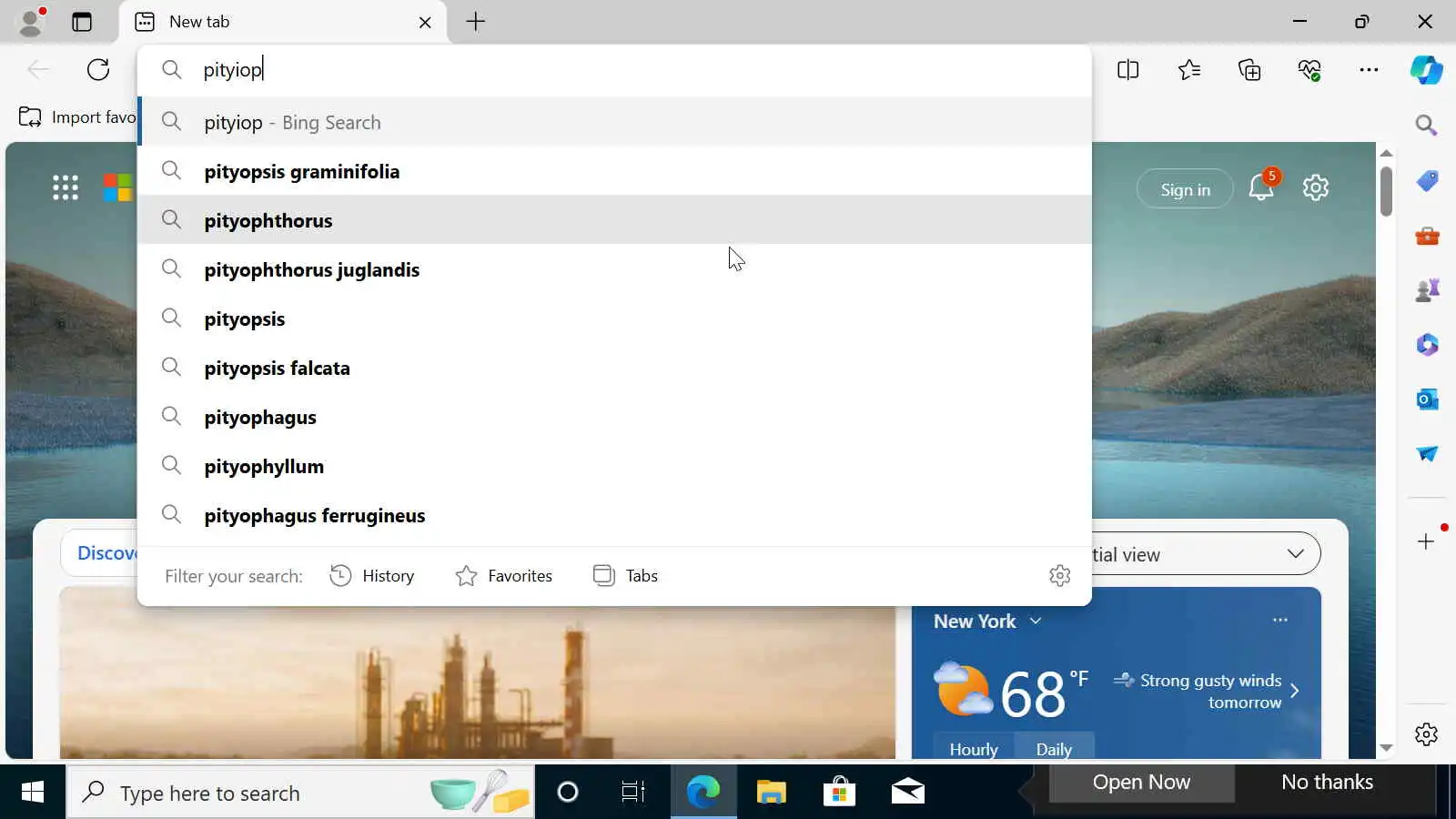The height and width of the screenshot is (819, 1456).
Task: Open Settings and more ellipsis menu
Action: (1369, 69)
